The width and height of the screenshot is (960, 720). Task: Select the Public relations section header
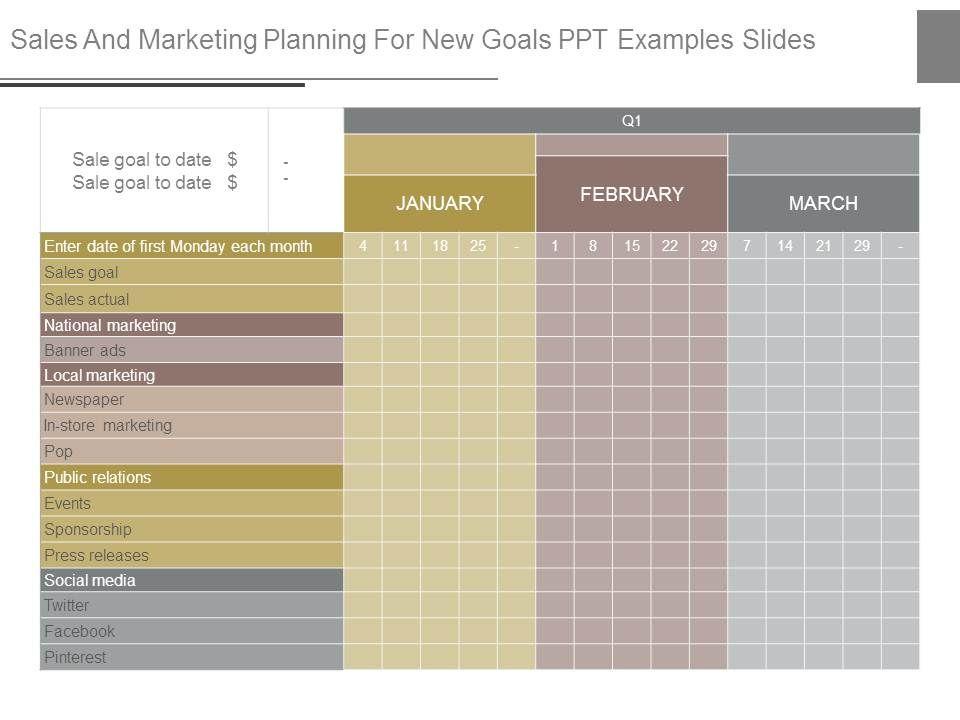click(192, 477)
